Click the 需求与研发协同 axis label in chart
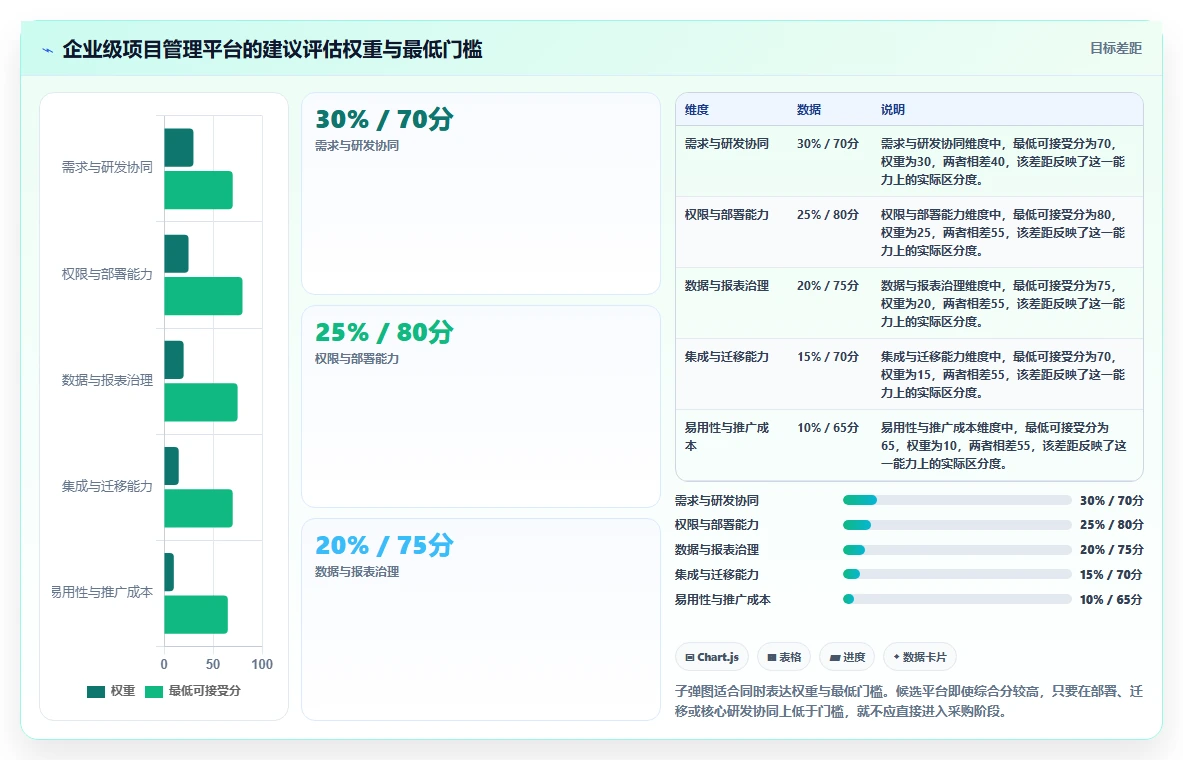 (107, 168)
